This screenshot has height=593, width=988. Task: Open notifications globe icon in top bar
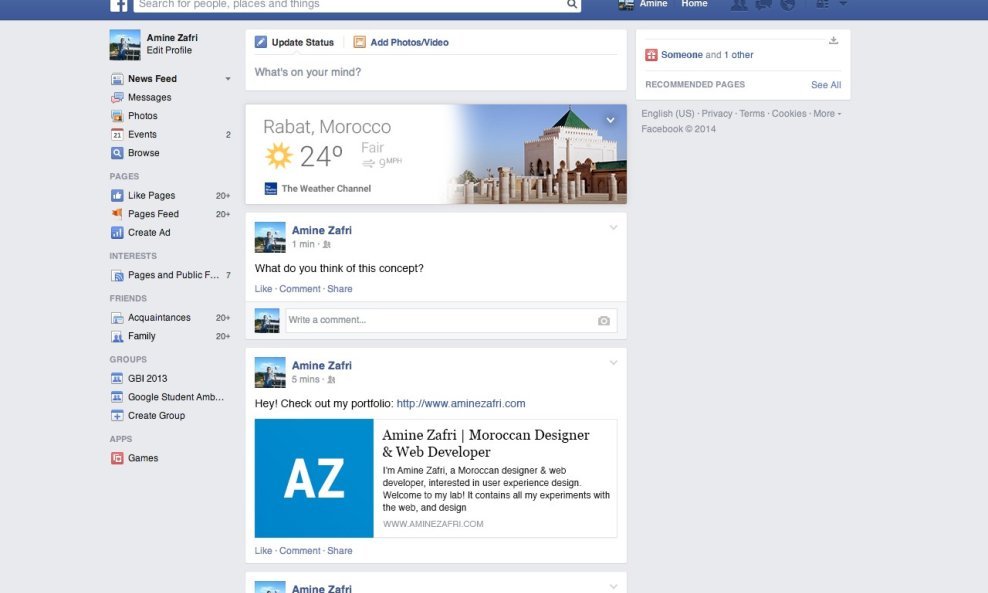(788, 4)
